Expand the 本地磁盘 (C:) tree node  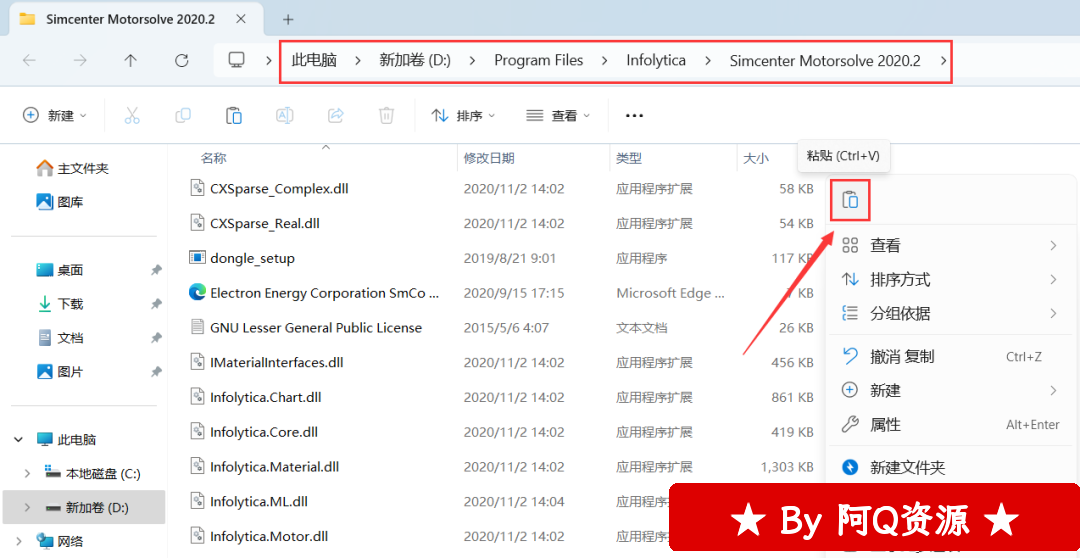click(28, 473)
